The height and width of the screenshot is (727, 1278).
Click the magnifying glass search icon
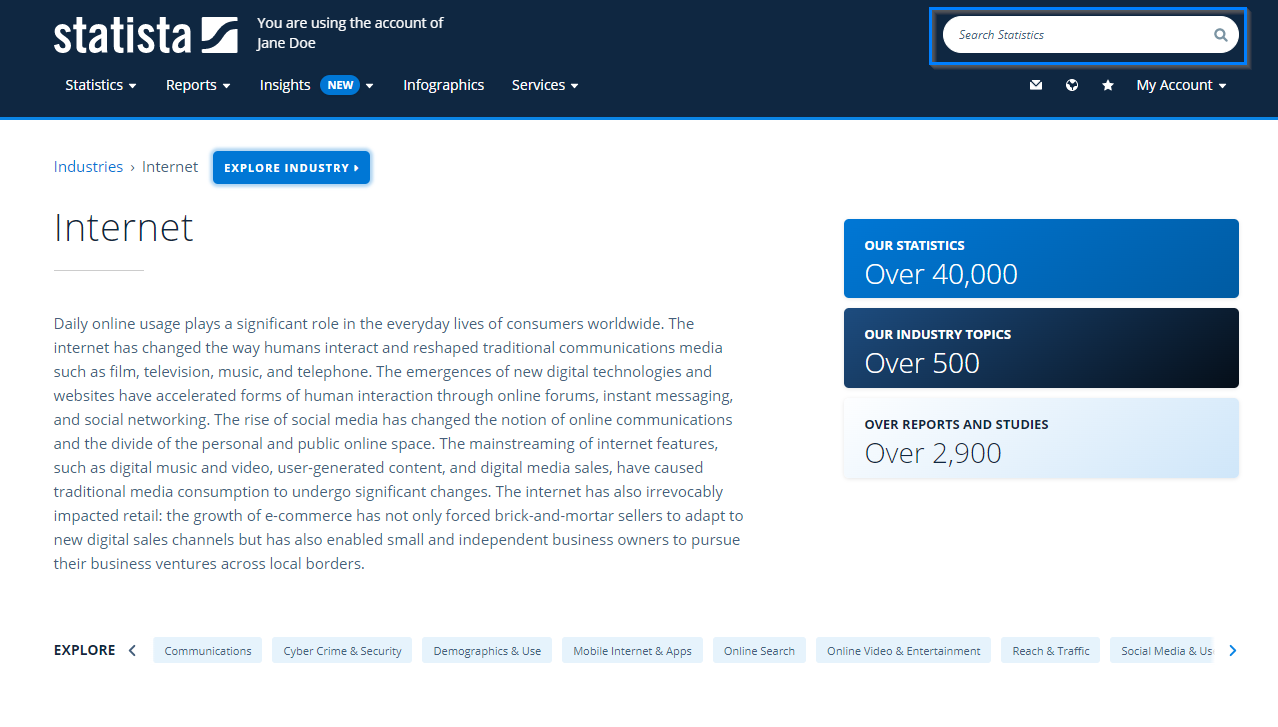[1220, 35]
